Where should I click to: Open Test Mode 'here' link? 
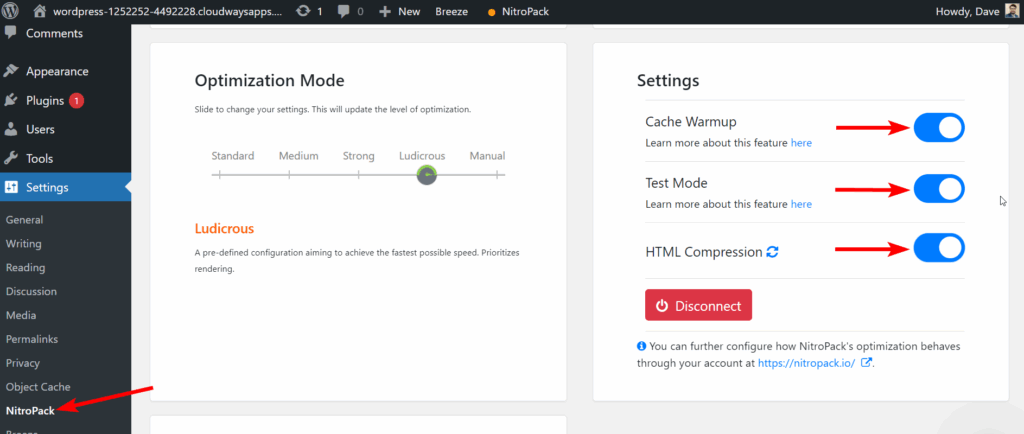pyautogui.click(x=801, y=204)
